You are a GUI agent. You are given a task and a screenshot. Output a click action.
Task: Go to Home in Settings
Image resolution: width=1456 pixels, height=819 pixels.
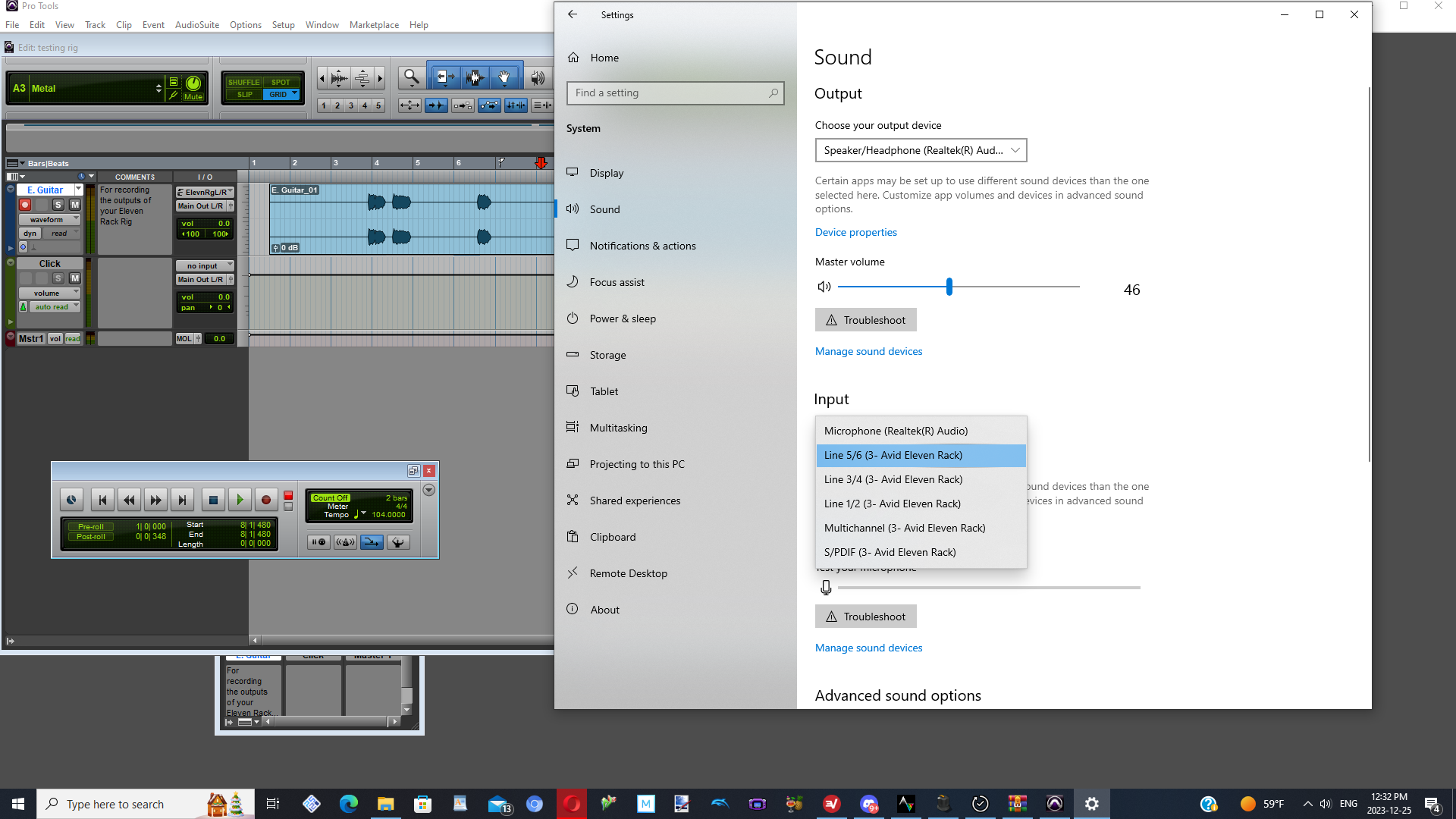point(675,58)
